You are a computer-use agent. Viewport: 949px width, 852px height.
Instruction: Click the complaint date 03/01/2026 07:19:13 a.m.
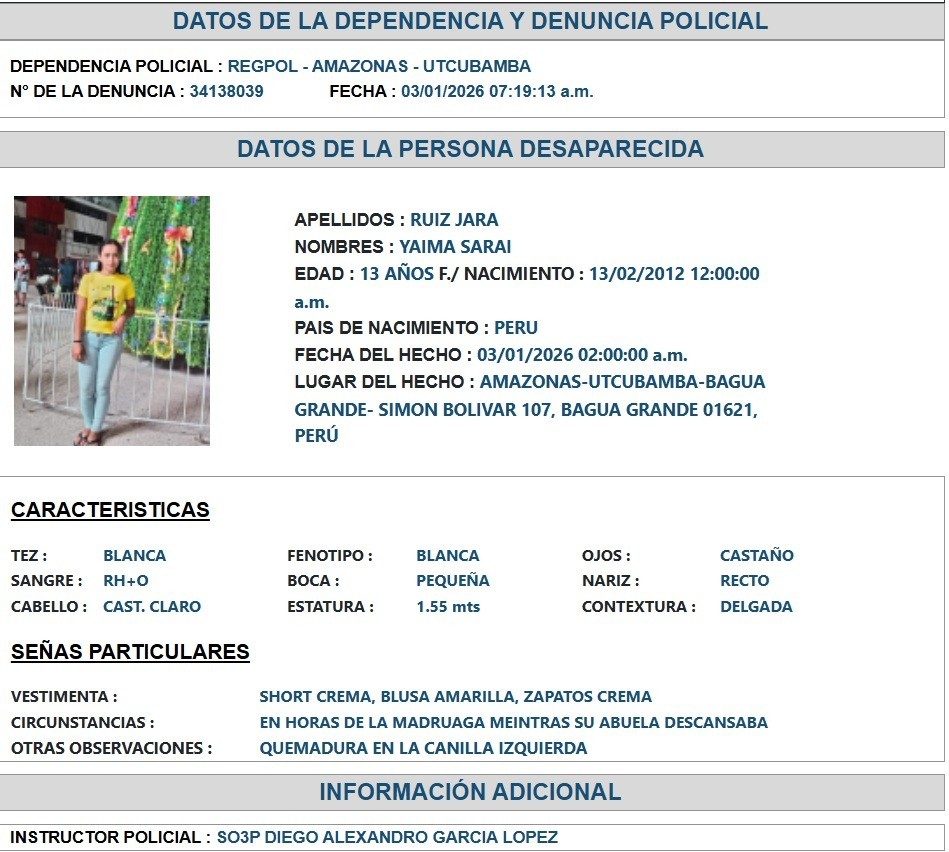497,92
